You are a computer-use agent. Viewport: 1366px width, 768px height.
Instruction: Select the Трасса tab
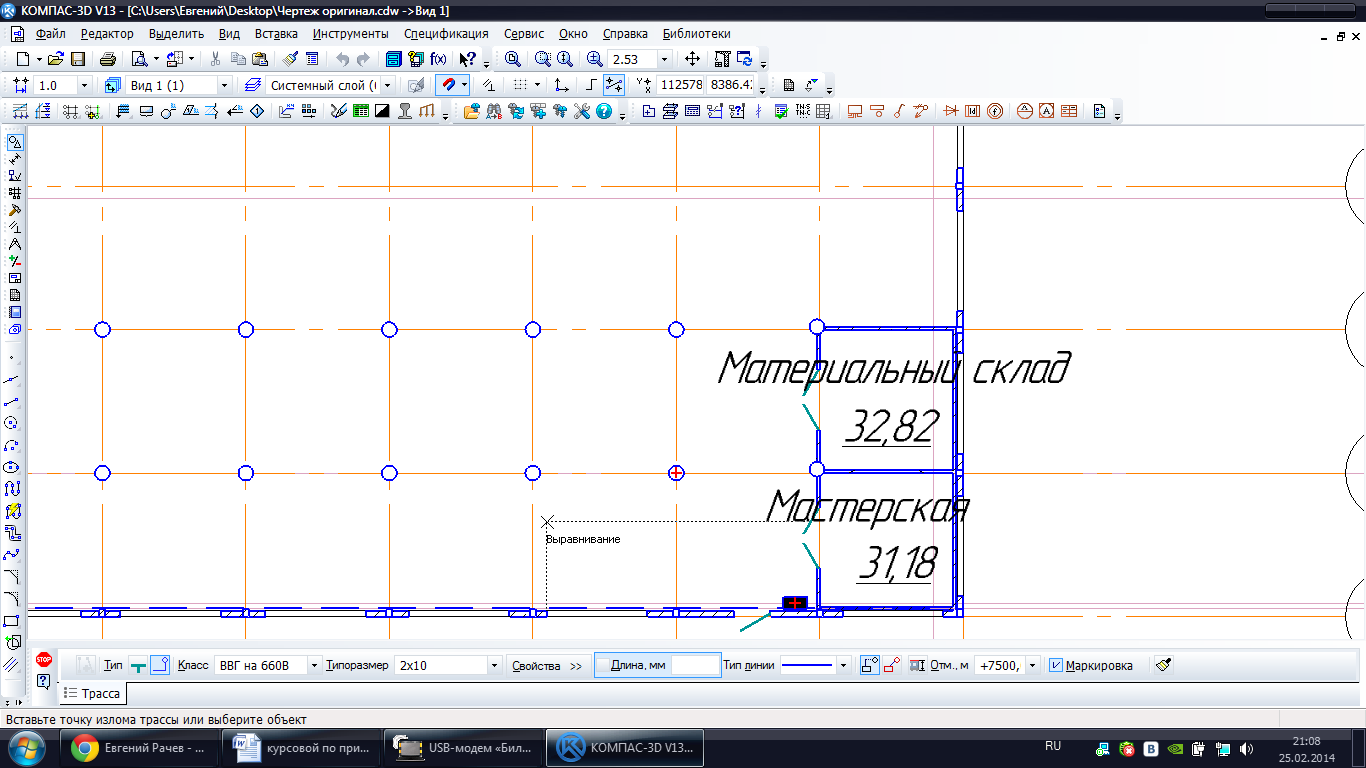tap(92, 693)
